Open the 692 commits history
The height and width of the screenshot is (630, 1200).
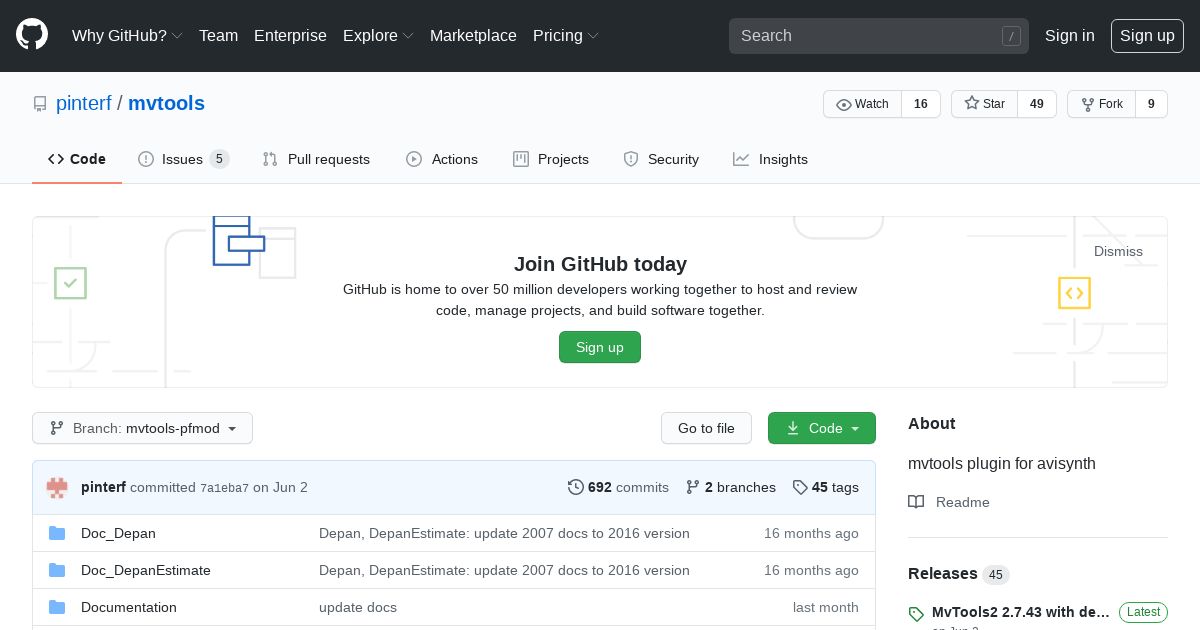click(618, 487)
